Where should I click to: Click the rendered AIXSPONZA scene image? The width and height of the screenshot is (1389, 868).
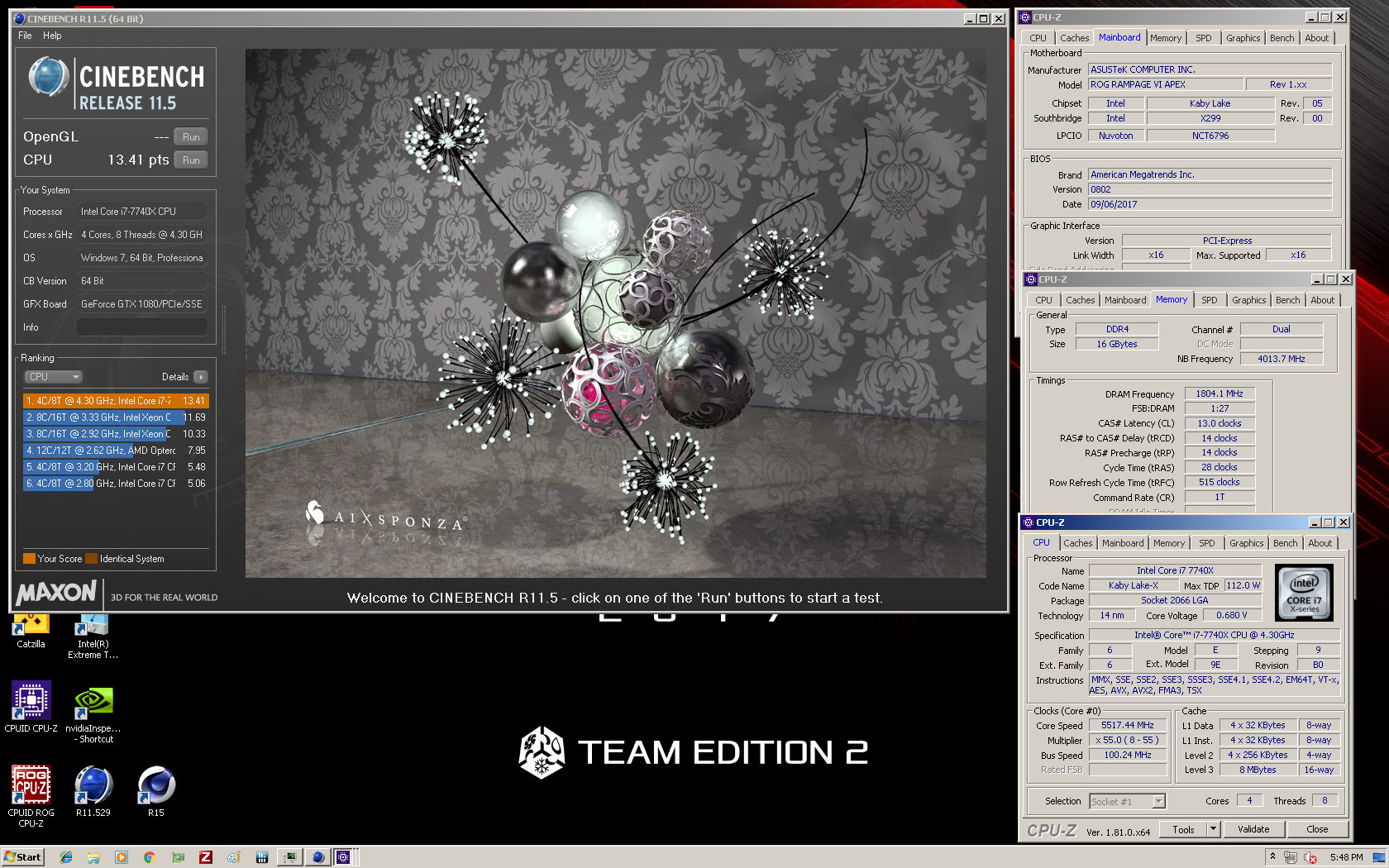615,313
